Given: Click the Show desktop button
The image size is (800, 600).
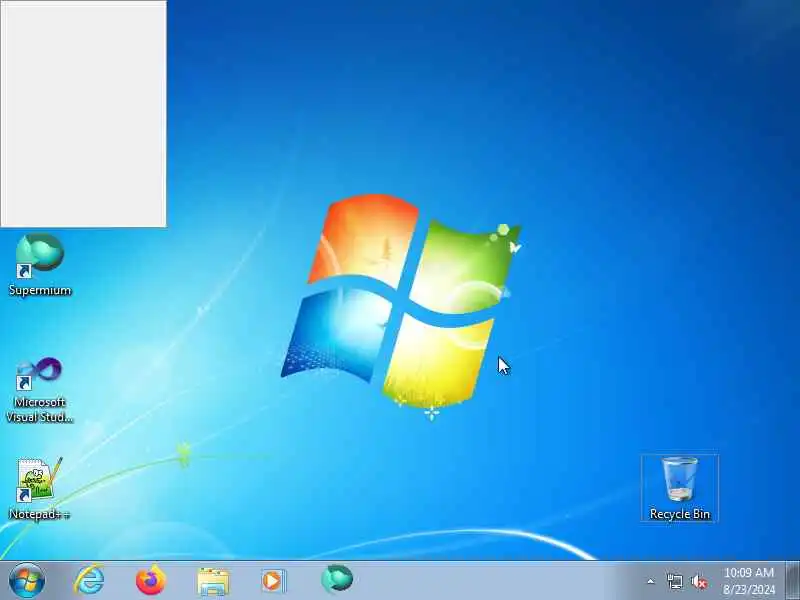Looking at the screenshot, I should tap(792, 581).
